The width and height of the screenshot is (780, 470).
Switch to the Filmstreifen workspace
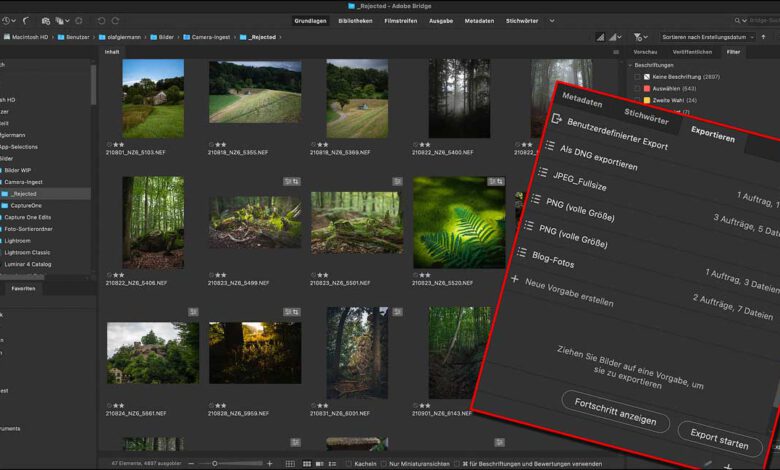(x=400, y=20)
